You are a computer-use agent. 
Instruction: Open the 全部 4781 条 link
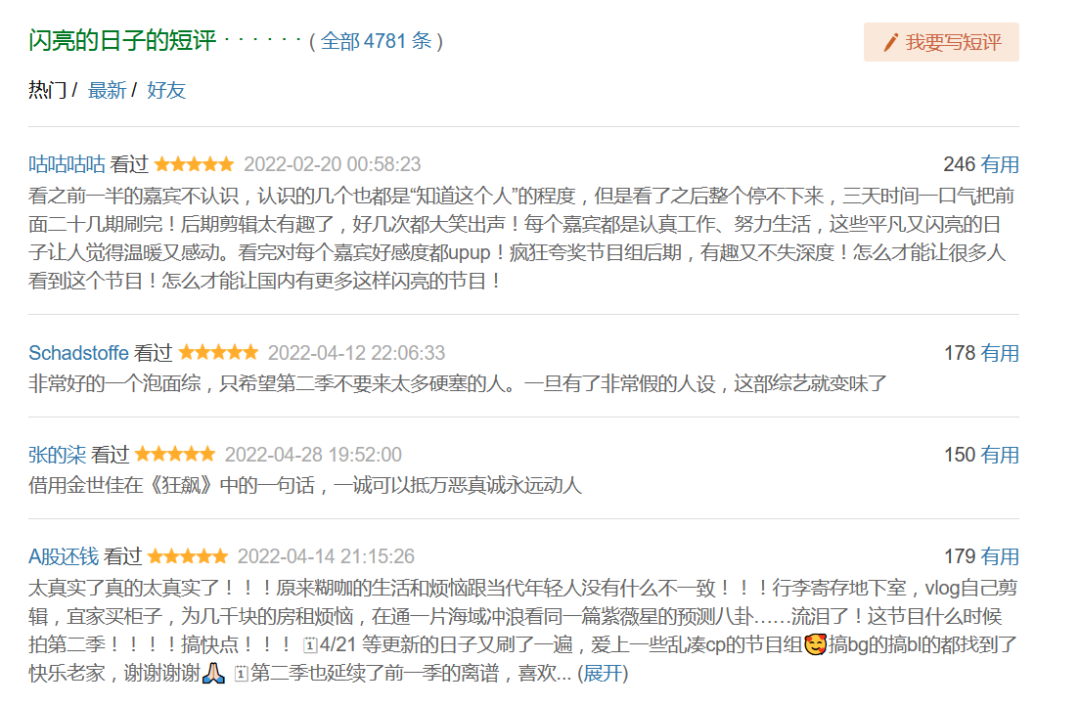click(x=376, y=41)
